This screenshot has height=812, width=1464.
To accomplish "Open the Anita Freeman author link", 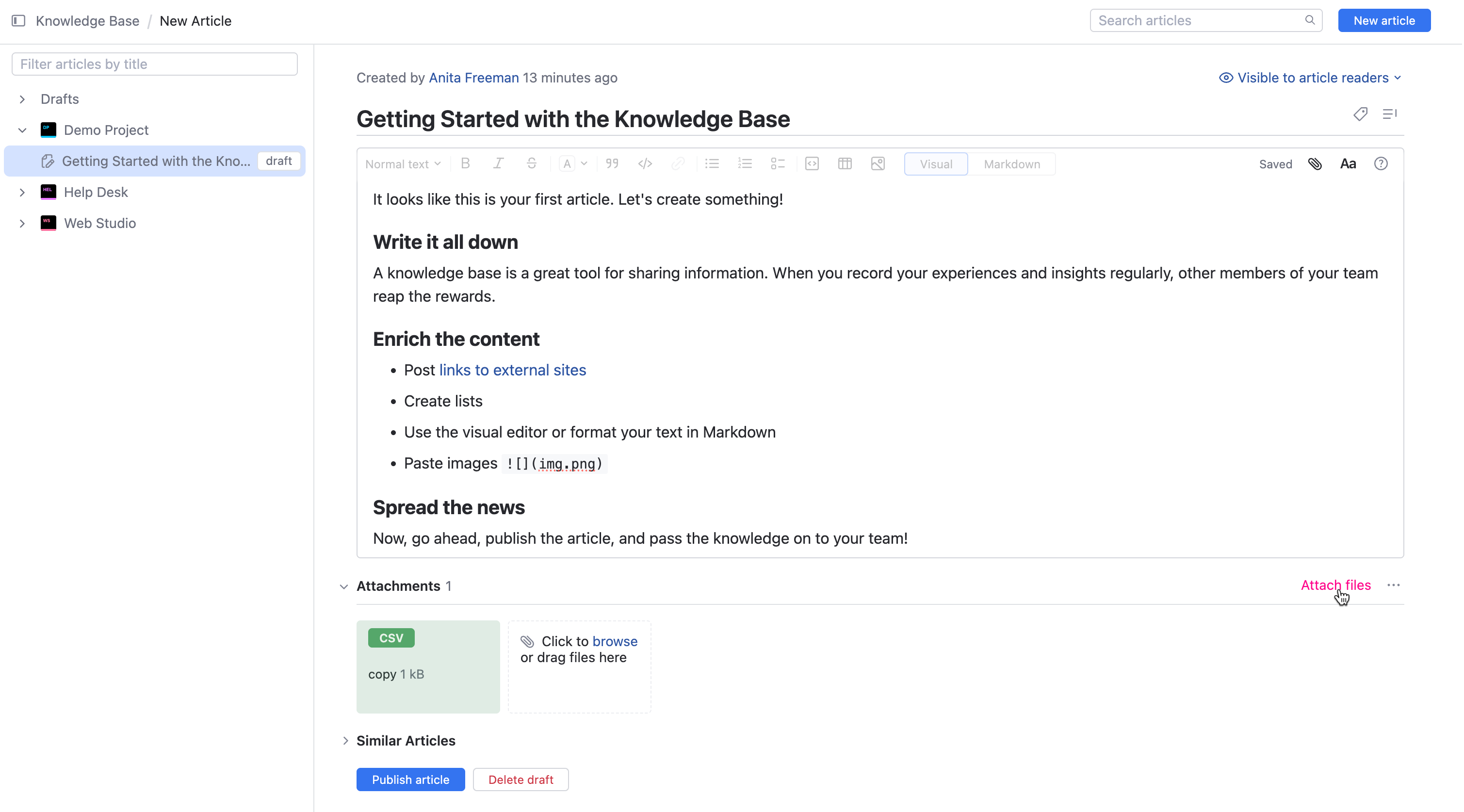I will (473, 78).
